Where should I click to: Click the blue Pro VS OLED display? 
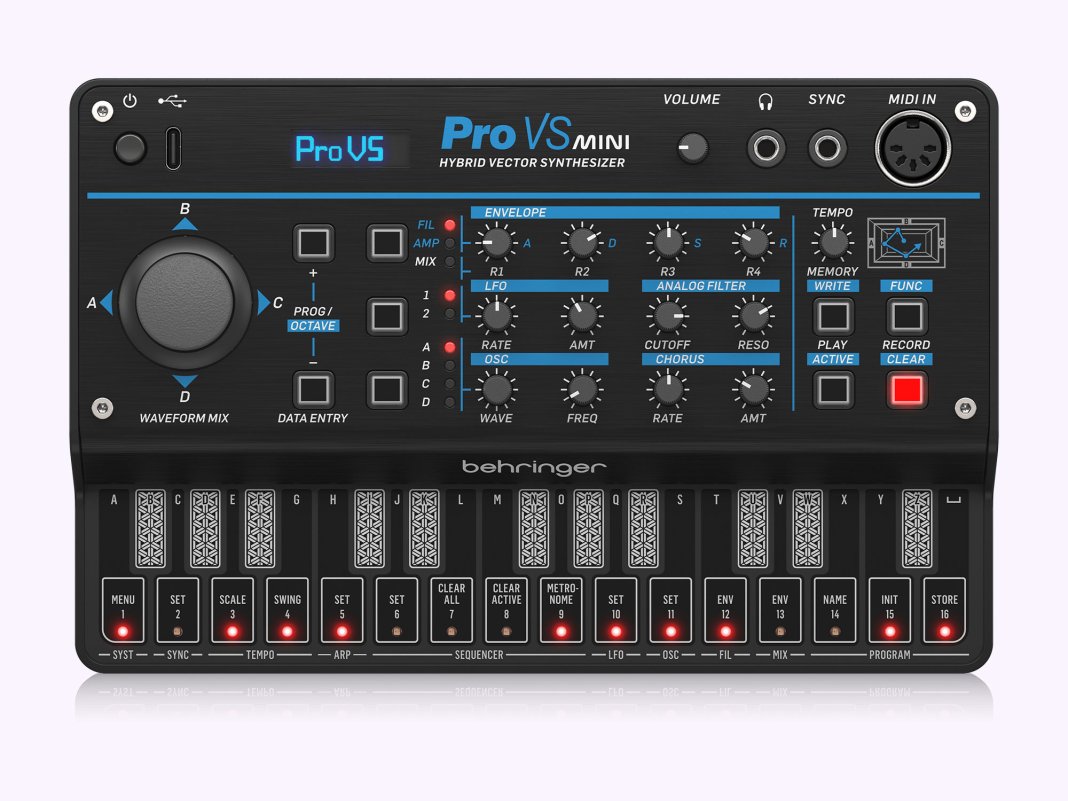pos(350,149)
